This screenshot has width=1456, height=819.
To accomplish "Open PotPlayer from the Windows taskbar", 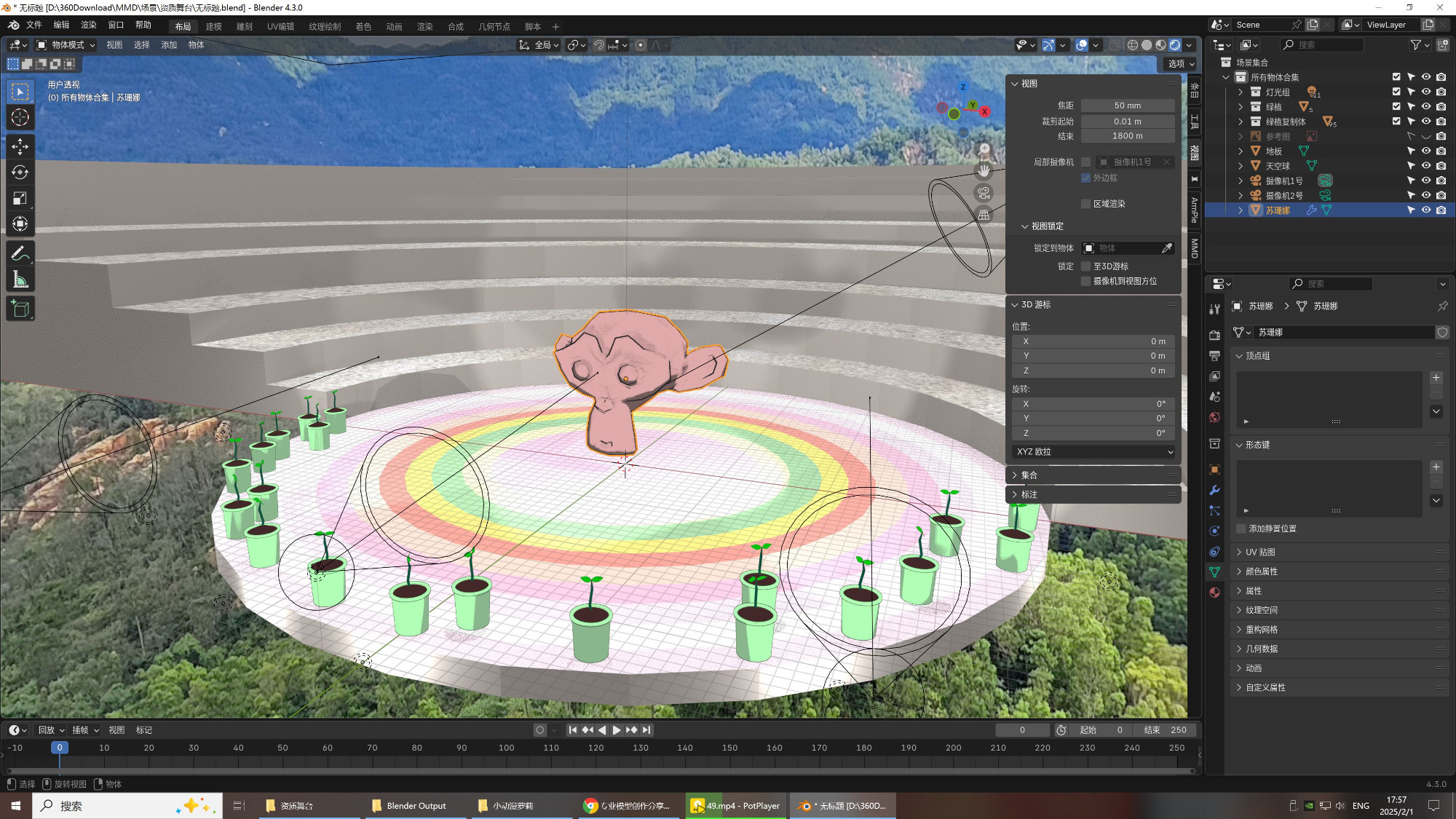I will 736,806.
